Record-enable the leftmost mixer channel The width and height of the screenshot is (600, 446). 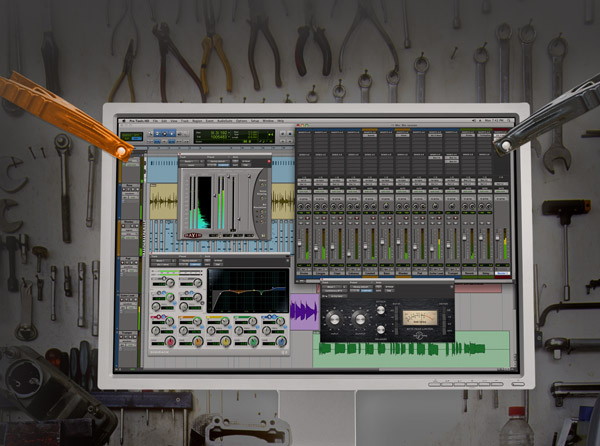[308, 218]
